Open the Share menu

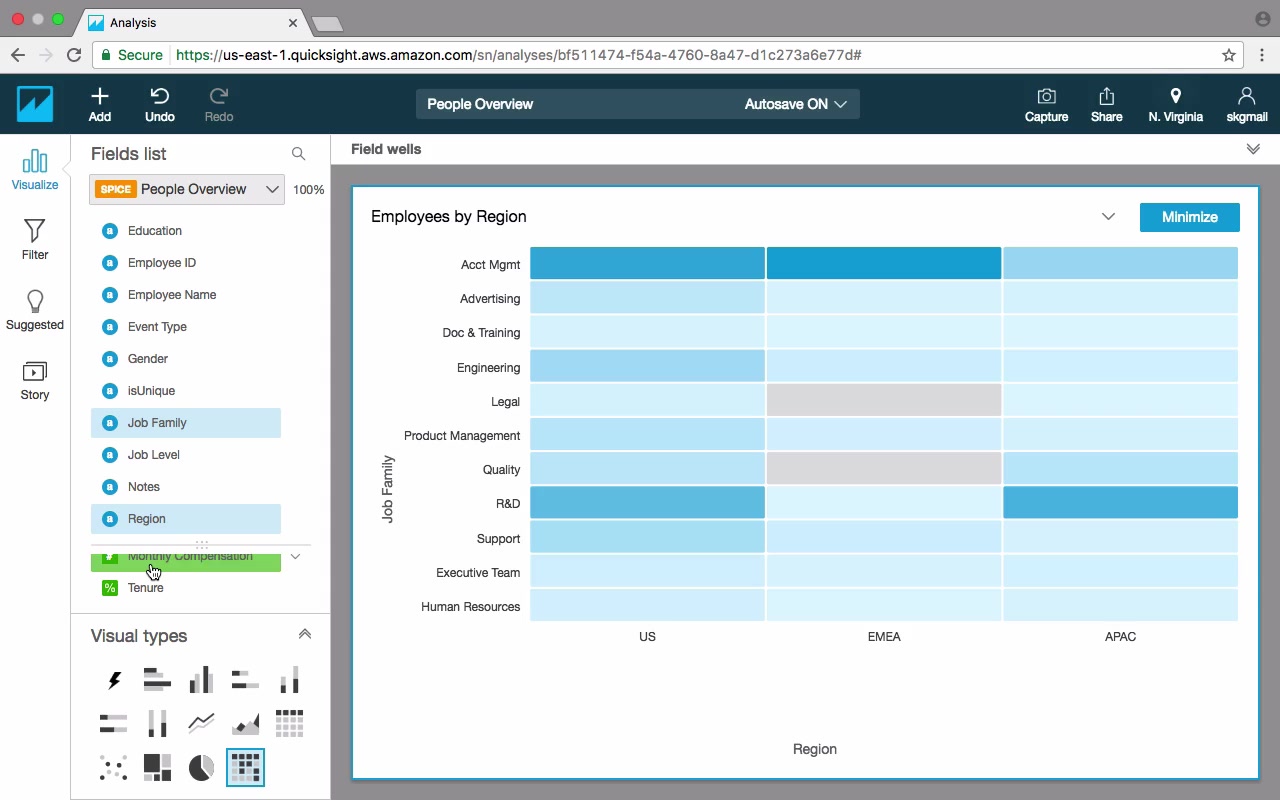1106,104
